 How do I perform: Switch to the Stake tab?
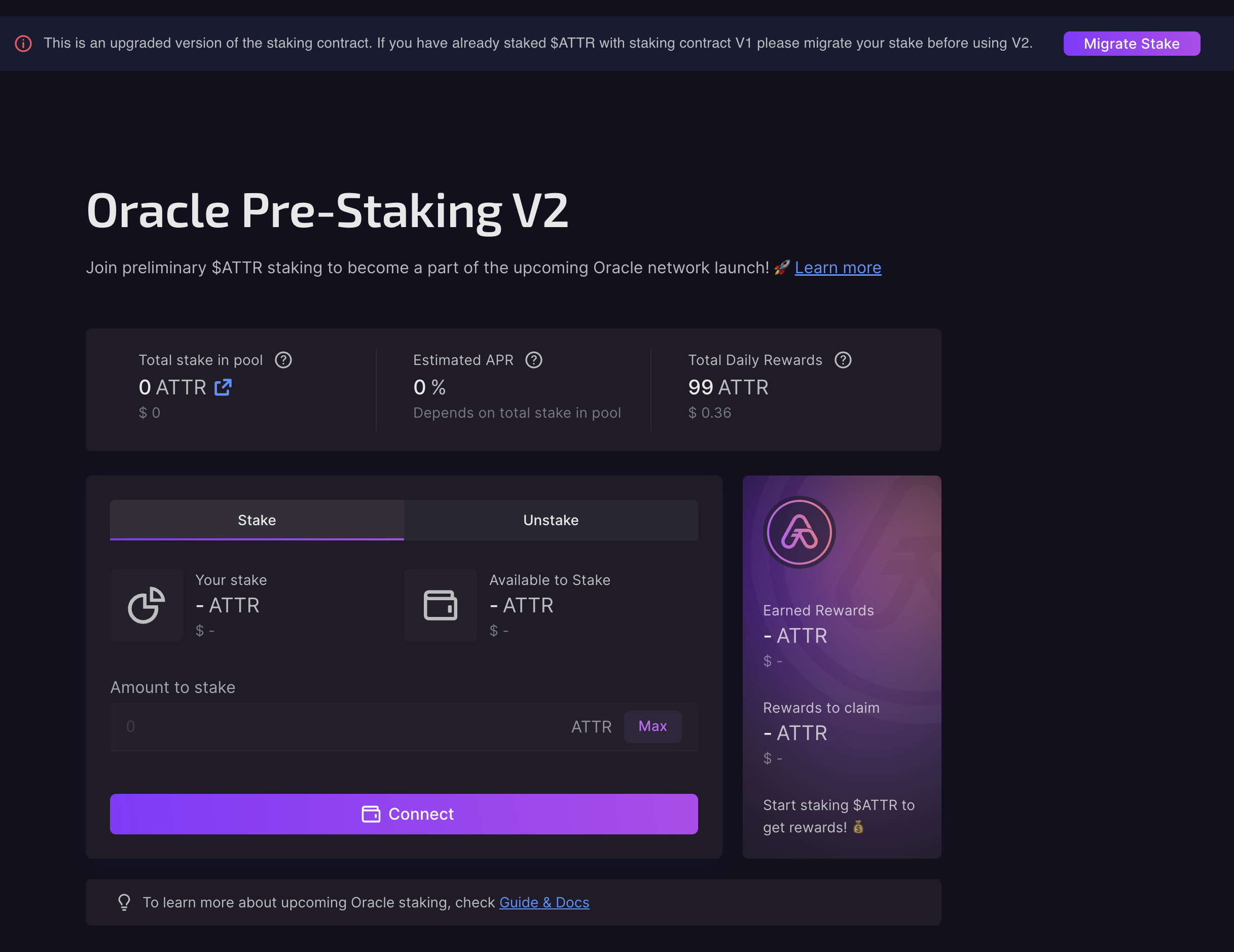point(257,520)
